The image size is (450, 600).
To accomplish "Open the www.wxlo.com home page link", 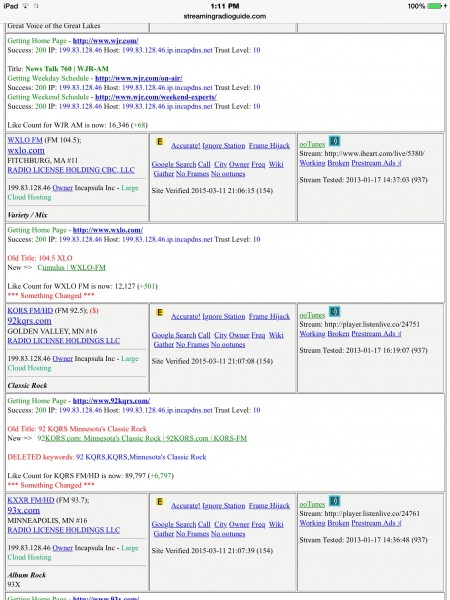I will [108, 230].
